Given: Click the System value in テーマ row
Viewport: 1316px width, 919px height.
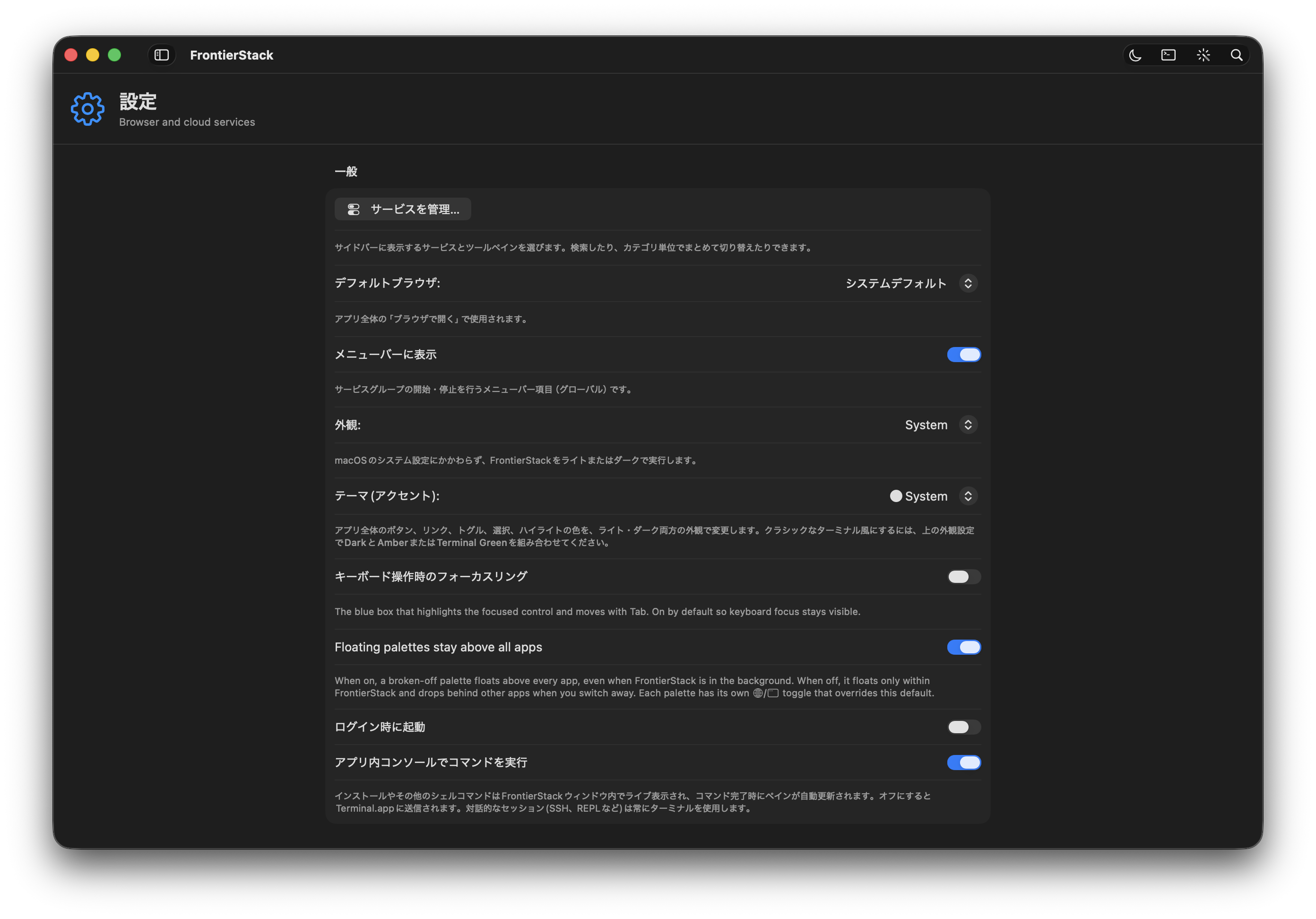Looking at the screenshot, I should click(926, 496).
